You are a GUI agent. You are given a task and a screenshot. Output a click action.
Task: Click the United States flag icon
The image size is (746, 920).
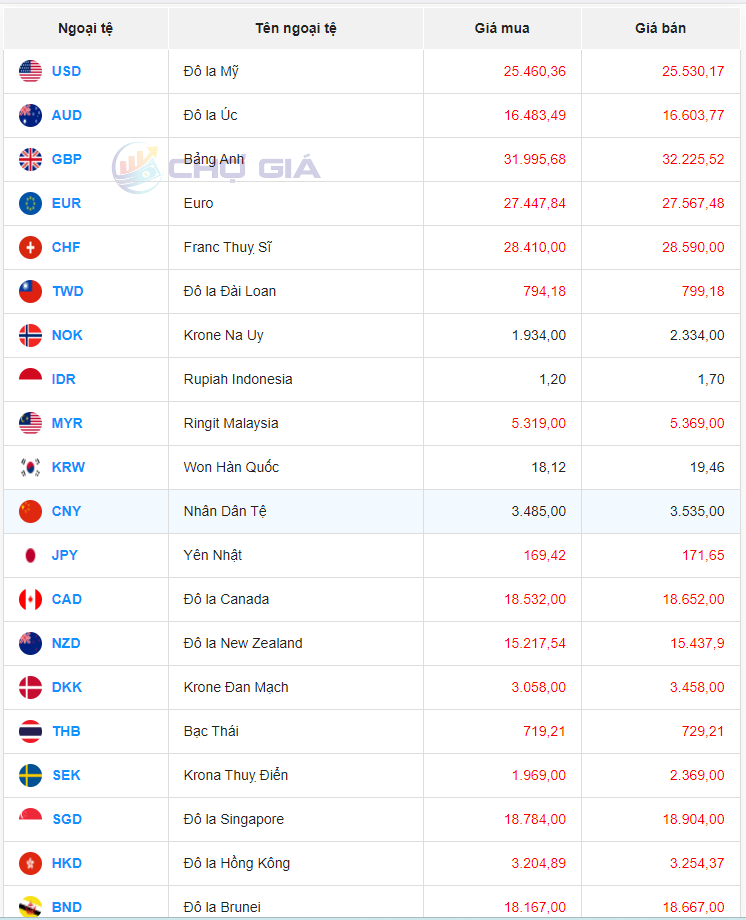coord(30,71)
